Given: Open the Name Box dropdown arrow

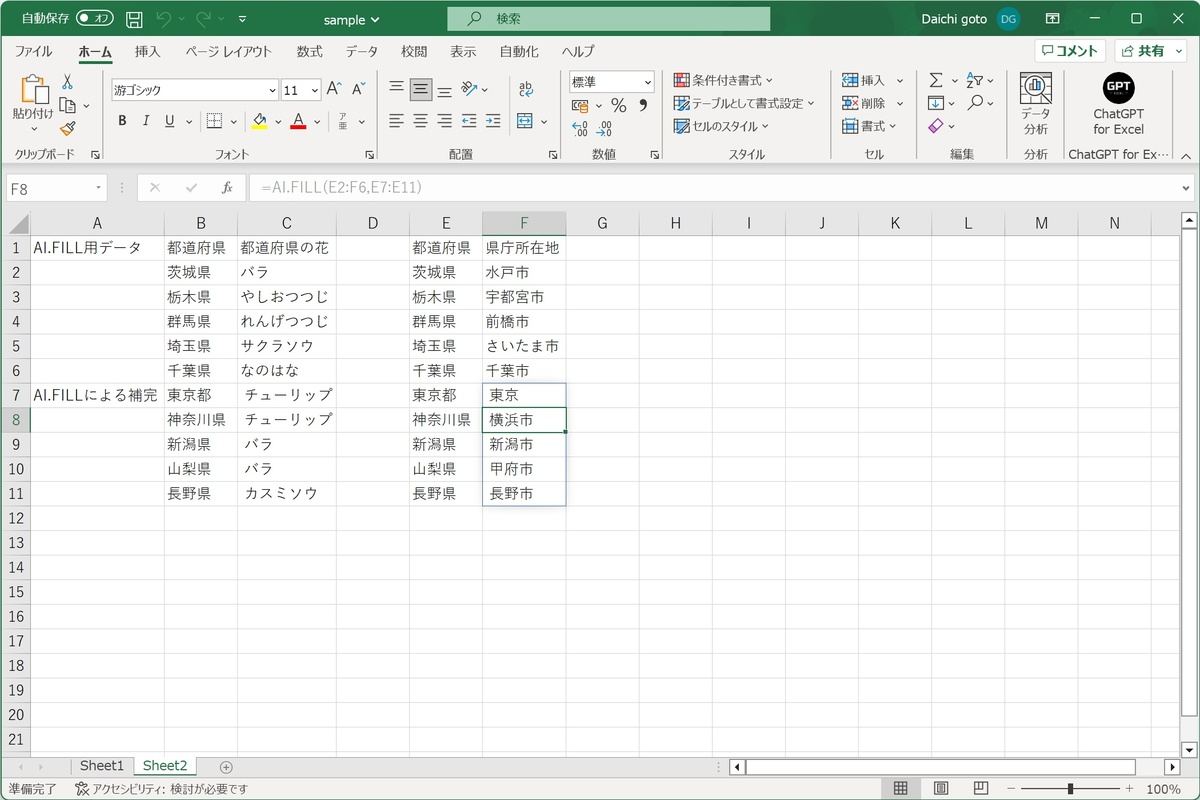Looking at the screenshot, I should coord(99,187).
